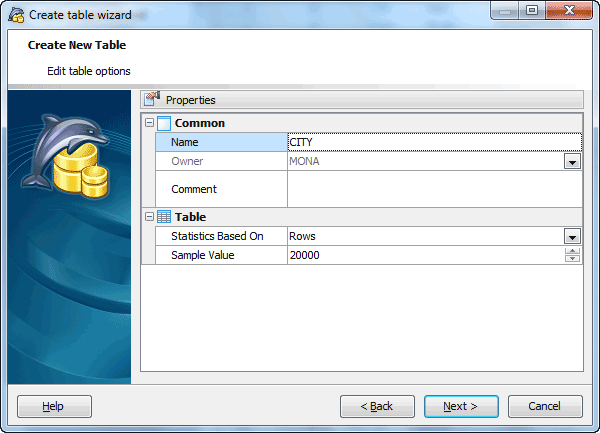The width and height of the screenshot is (600, 433).
Task: Click the Common category icon
Action: (164, 123)
